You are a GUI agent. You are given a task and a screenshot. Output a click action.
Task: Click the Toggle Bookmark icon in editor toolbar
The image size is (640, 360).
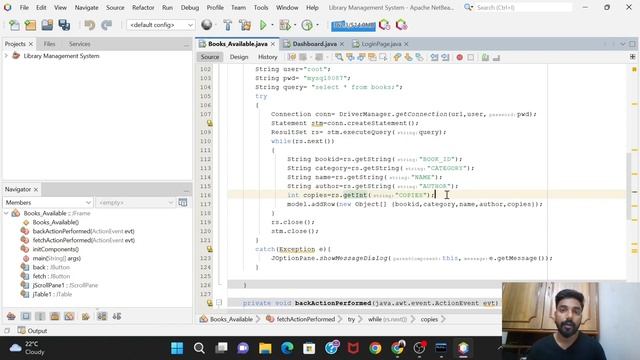(x=420, y=57)
